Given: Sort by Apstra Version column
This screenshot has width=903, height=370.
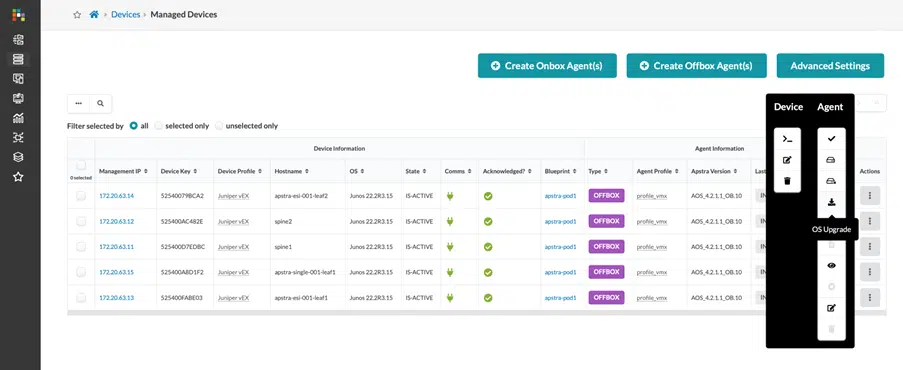Looking at the screenshot, I should tap(714, 171).
